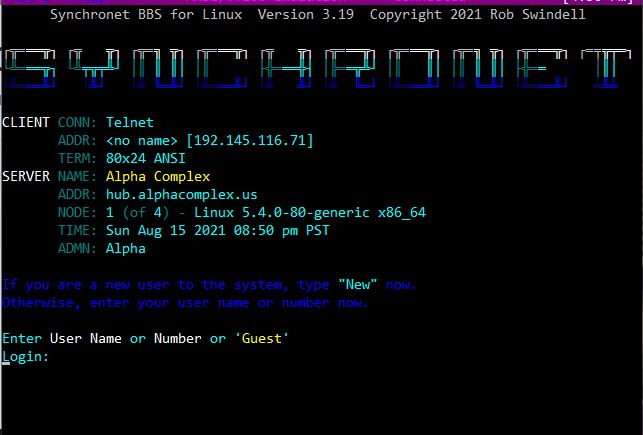Click the '<no name>' client host text

pyautogui.click(x=141, y=141)
